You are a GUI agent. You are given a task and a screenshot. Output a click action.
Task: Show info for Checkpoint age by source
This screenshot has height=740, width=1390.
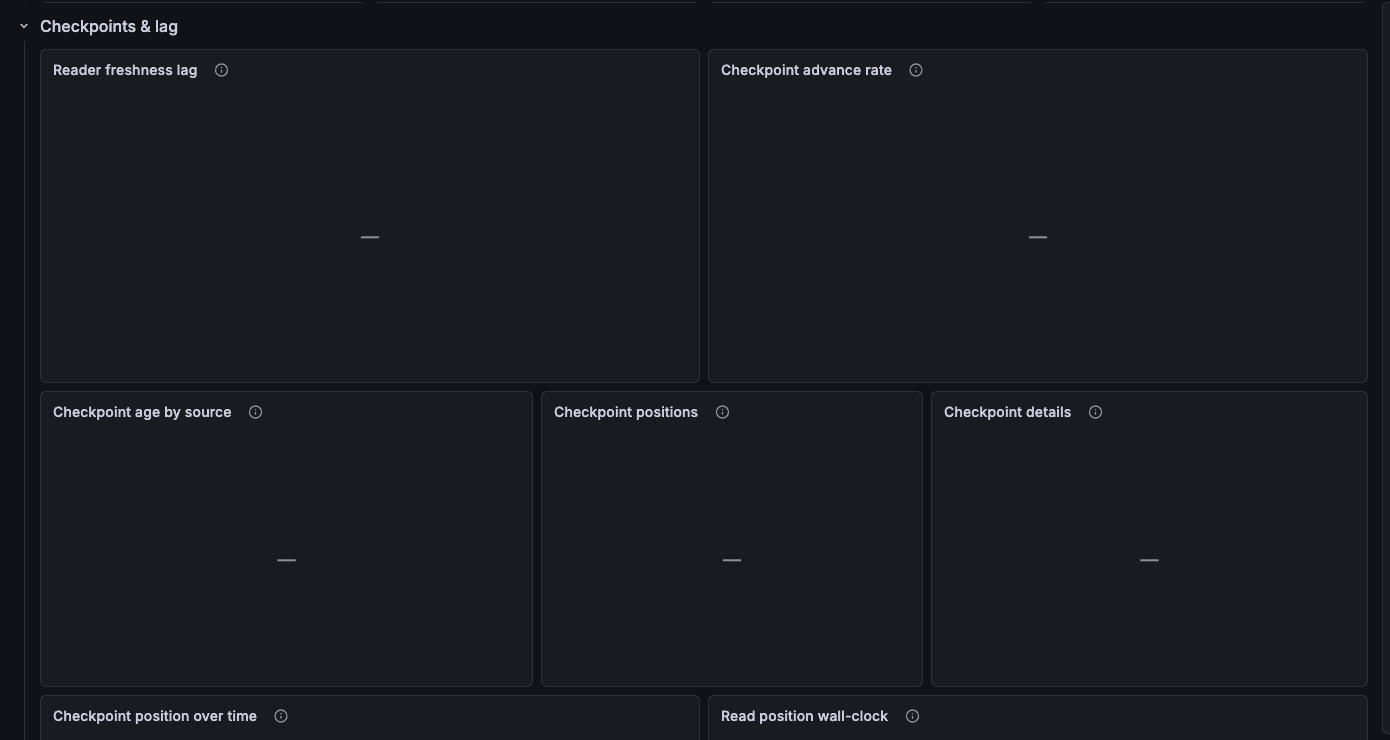coord(256,412)
